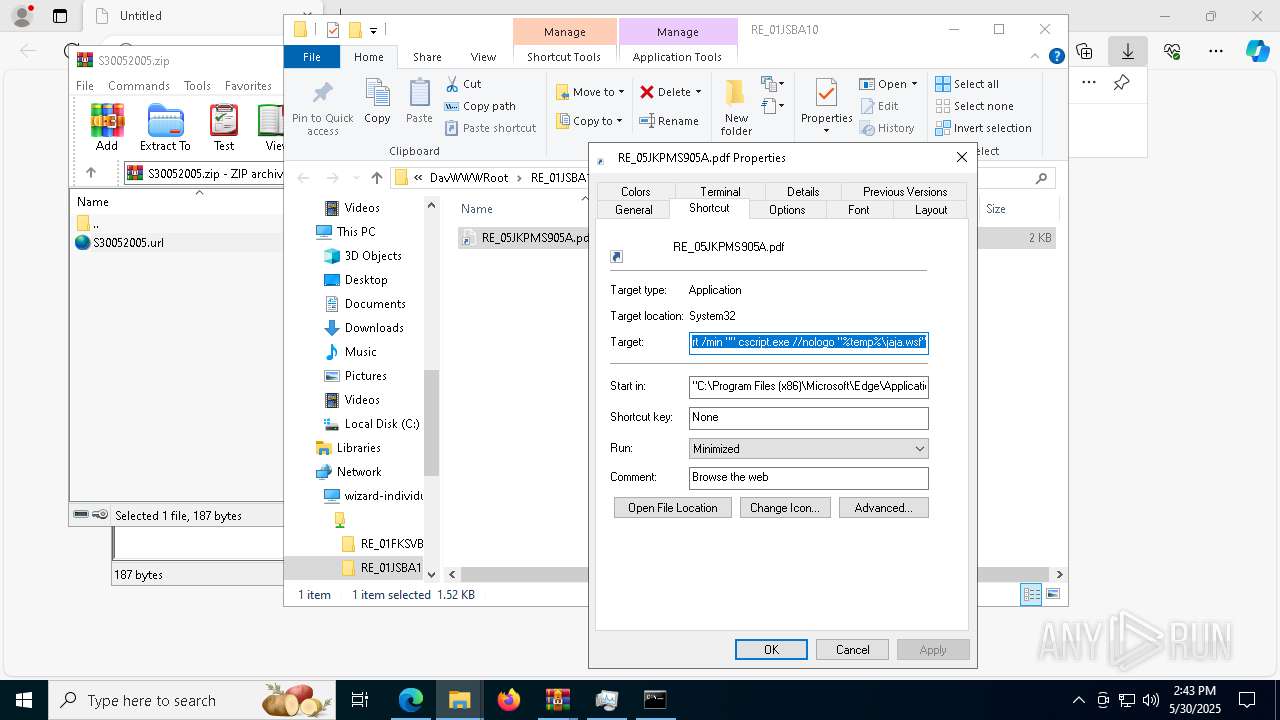Screen dimensions: 1280x720
Task: Switch to the Terminal tab in Properties
Action: [x=720, y=192]
